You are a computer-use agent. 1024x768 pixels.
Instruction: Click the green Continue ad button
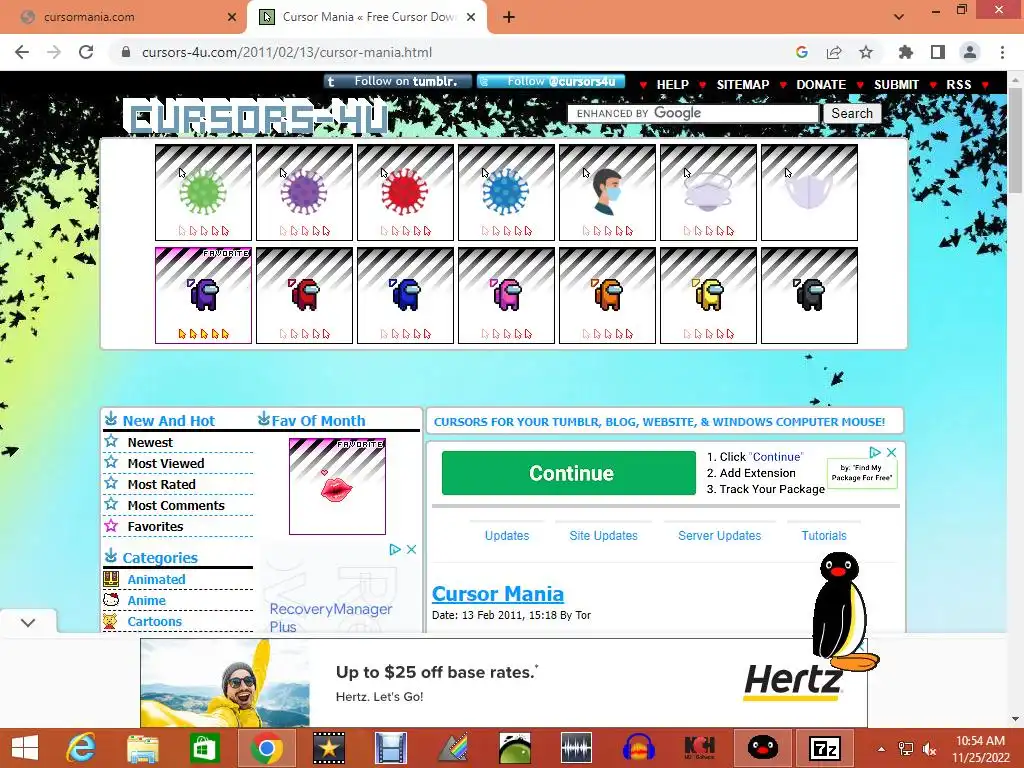[569, 473]
